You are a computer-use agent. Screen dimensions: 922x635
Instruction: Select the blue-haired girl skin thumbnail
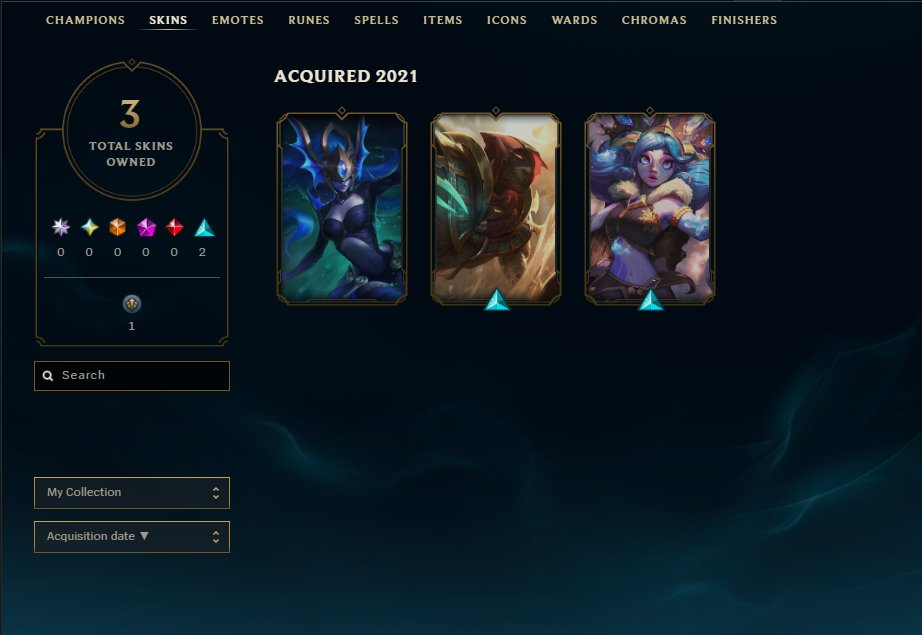650,209
